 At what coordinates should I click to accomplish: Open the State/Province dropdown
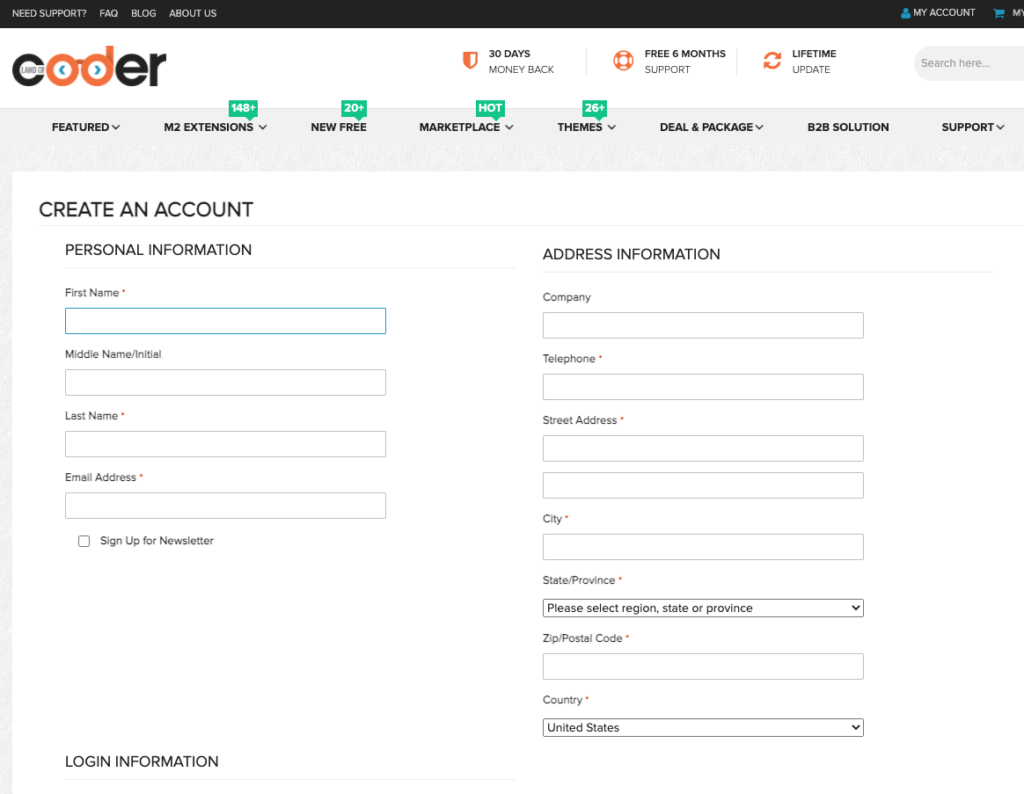[x=702, y=608]
